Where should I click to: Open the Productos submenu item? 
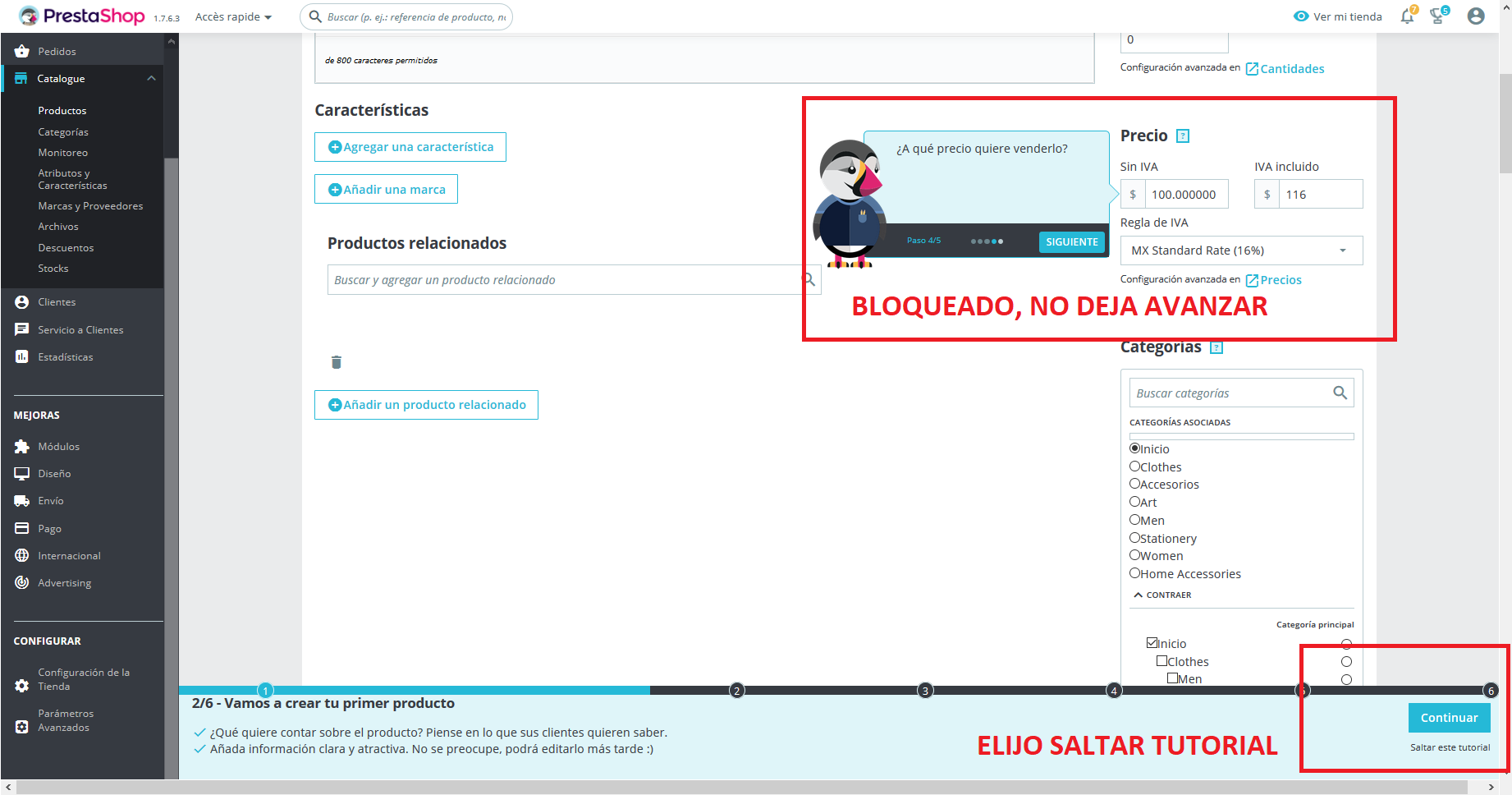pyautogui.click(x=62, y=111)
